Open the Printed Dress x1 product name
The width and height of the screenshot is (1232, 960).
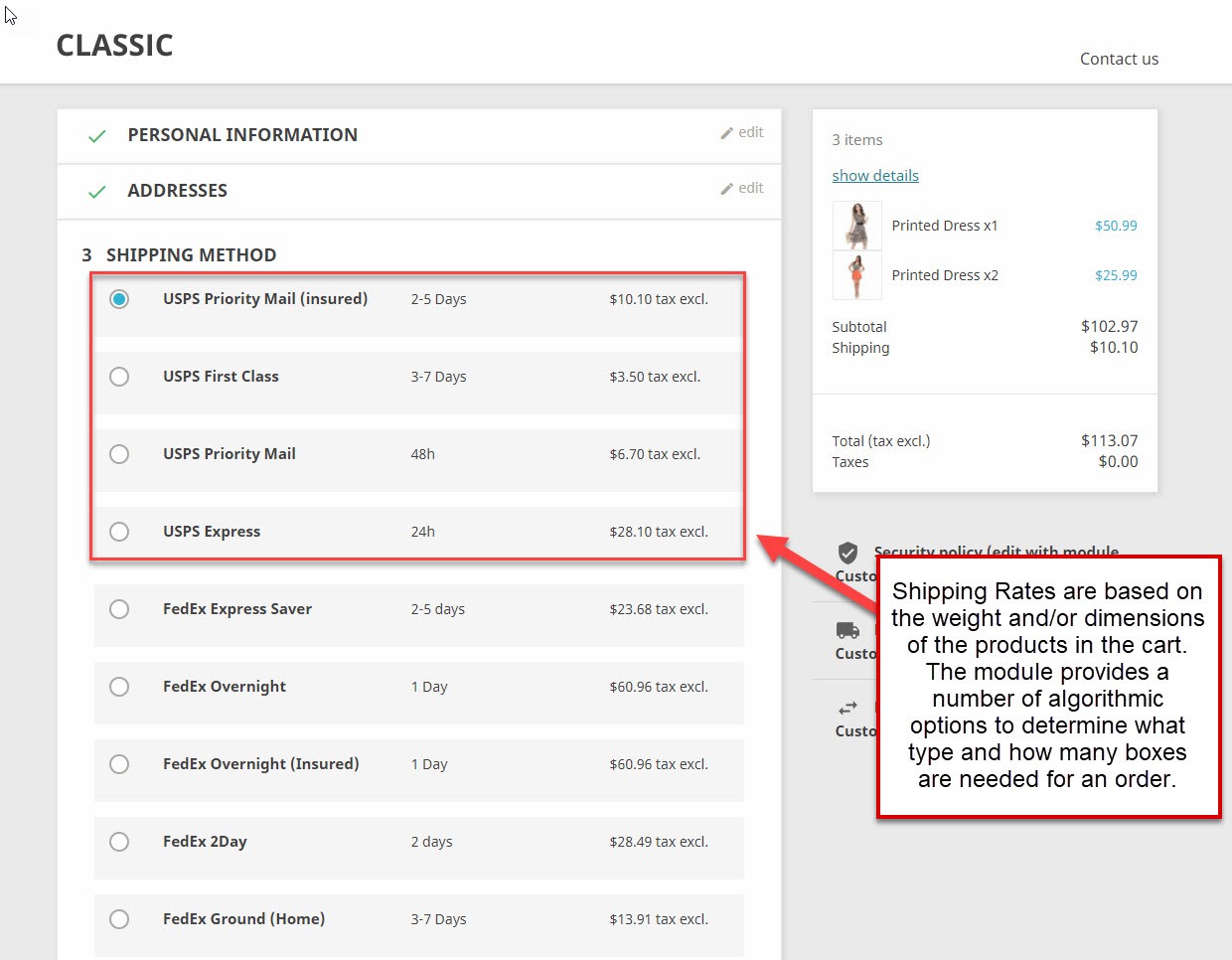(945, 226)
